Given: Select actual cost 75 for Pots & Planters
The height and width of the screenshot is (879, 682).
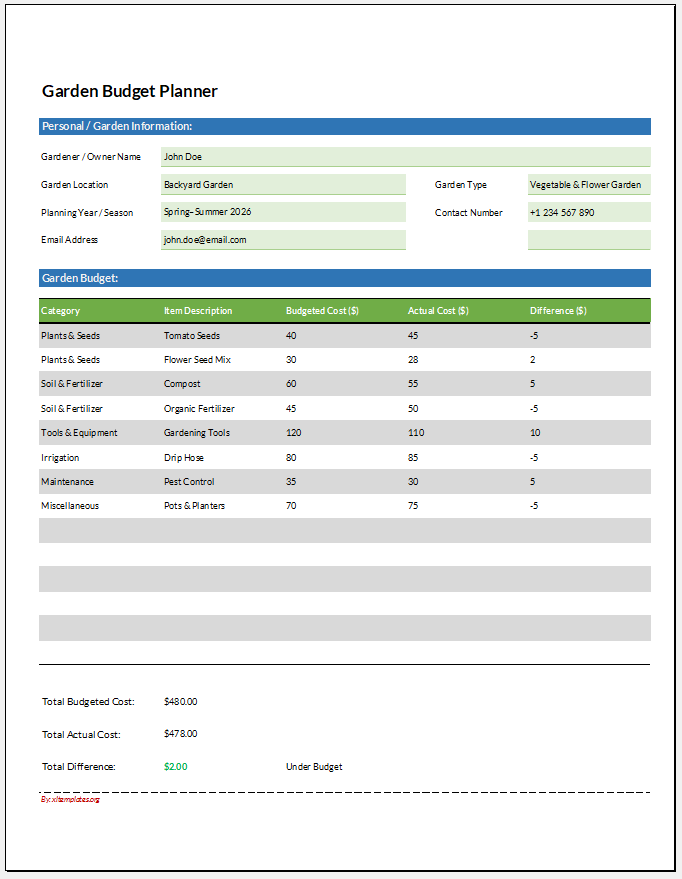Looking at the screenshot, I should coord(413,506).
